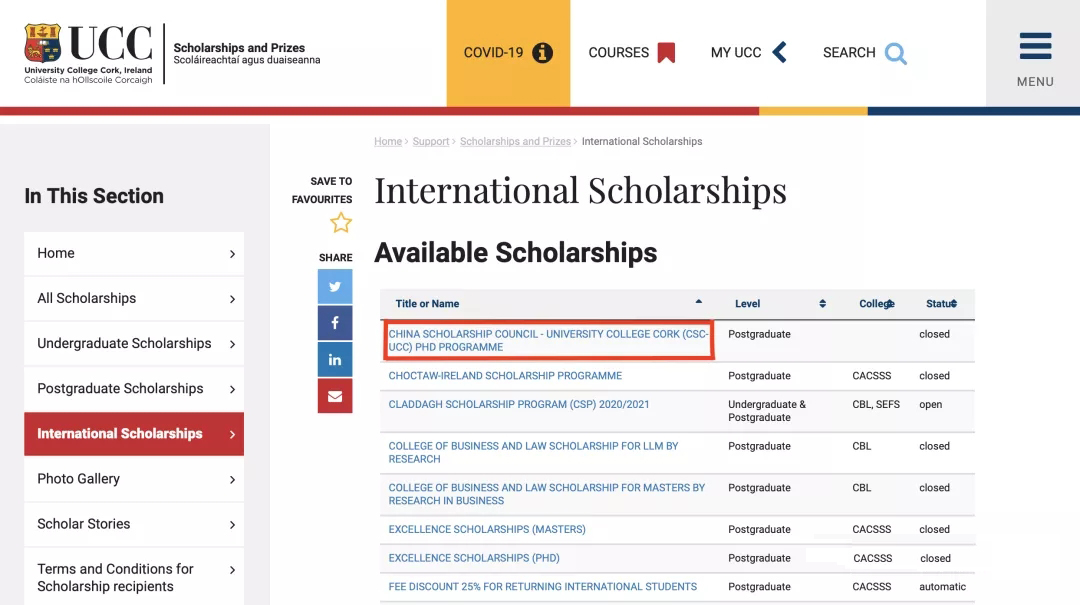Open Excellence Scholarships (PhD) link
The width and height of the screenshot is (1080, 605).
pos(474,558)
